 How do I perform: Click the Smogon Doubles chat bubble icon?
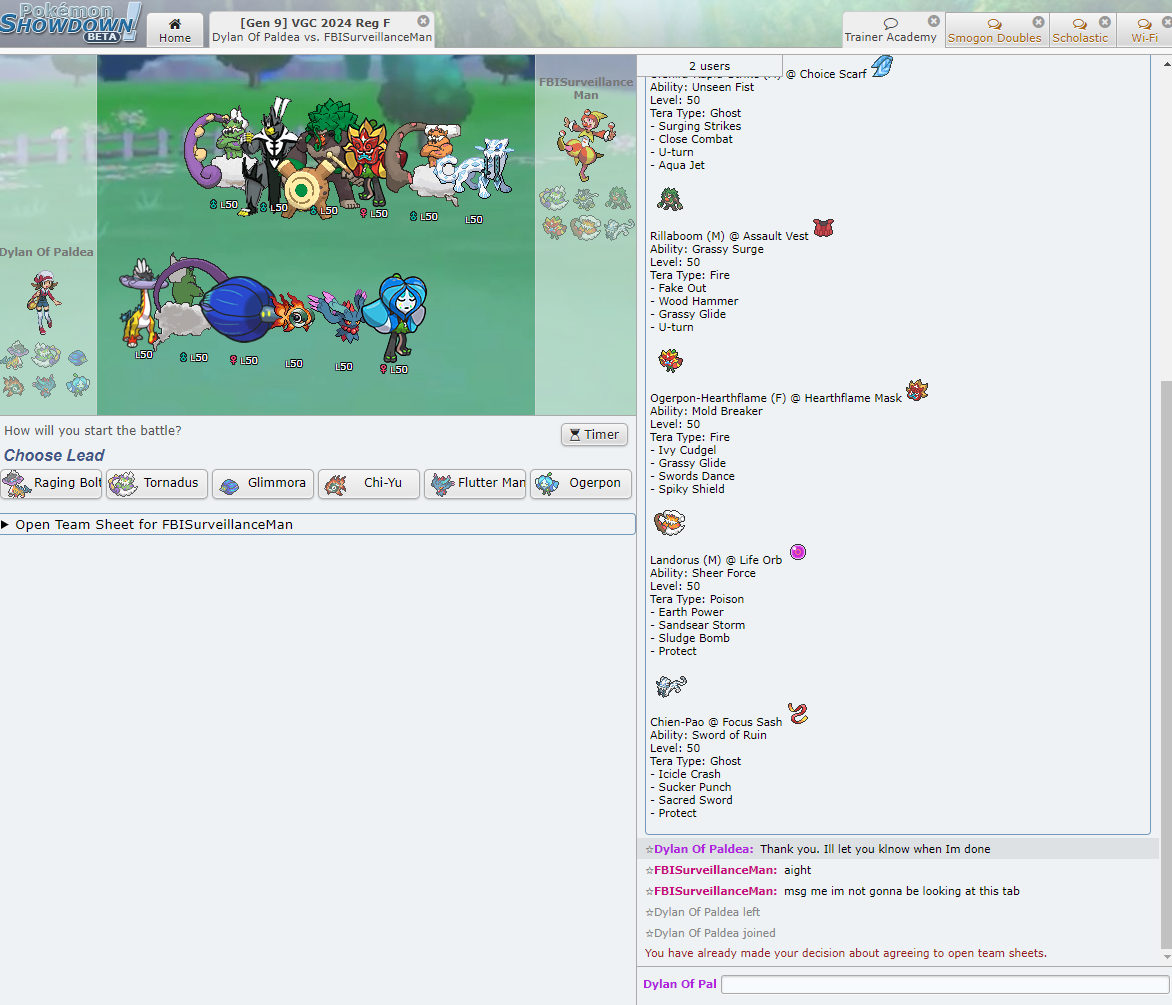click(x=994, y=24)
